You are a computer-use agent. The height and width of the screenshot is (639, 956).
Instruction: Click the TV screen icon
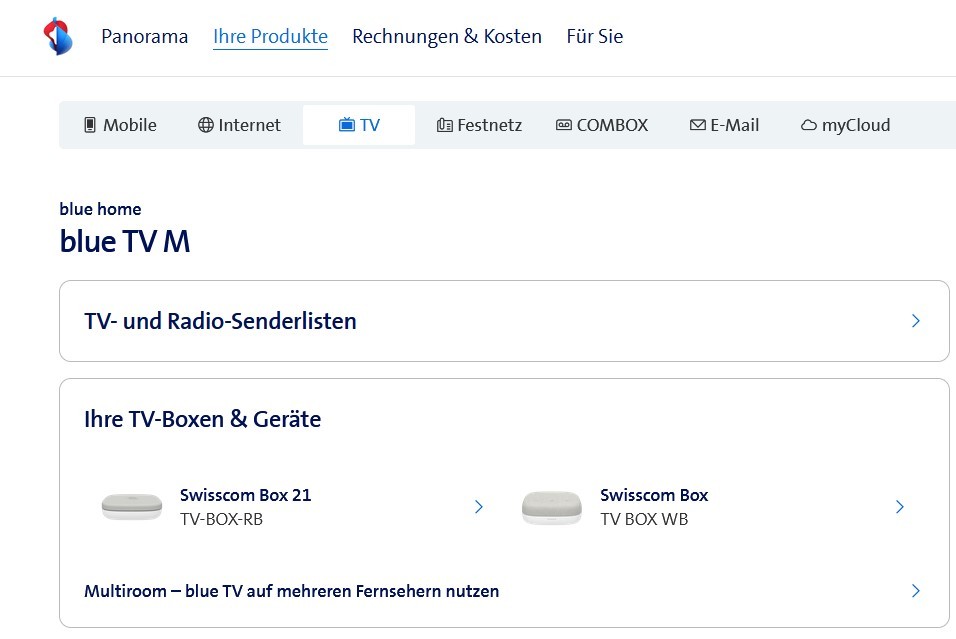tap(347, 125)
